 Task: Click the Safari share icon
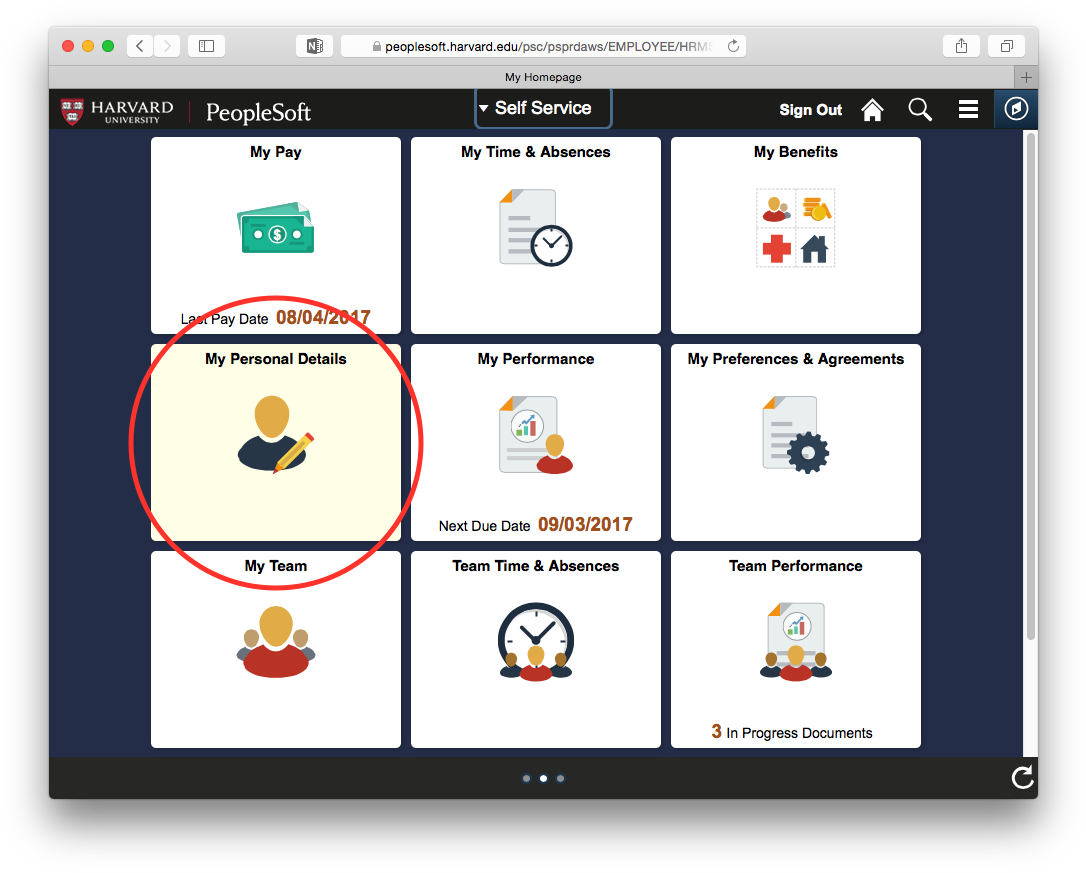coord(961,45)
